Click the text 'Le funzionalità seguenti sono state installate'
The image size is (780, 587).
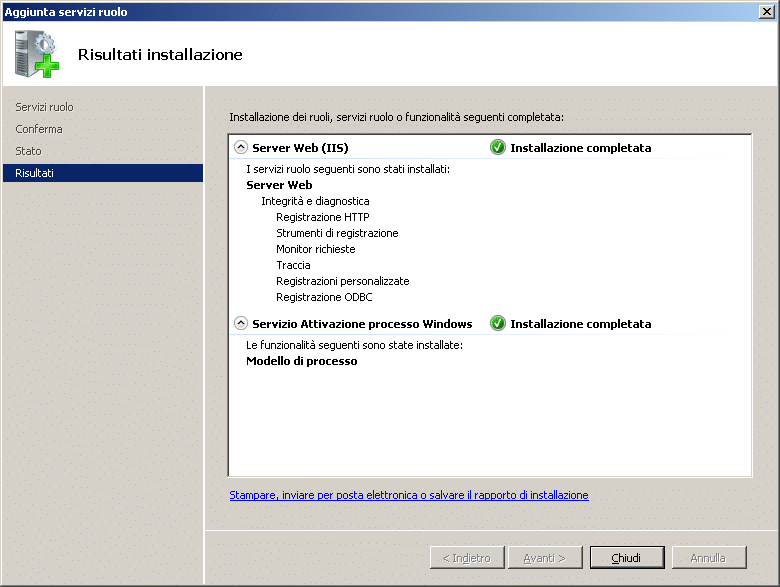354,345
